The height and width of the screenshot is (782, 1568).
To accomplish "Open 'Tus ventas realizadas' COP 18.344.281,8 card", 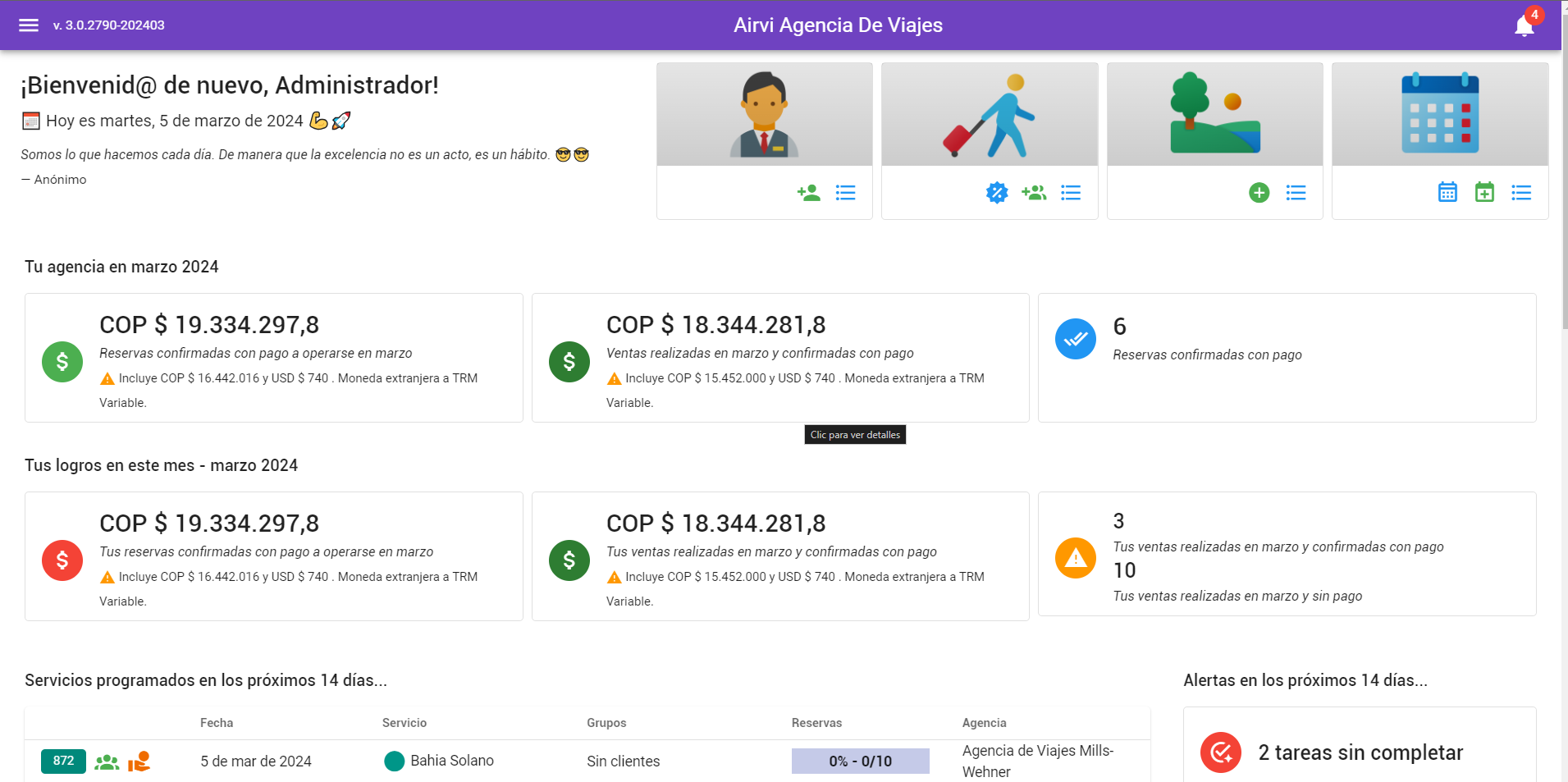I will pos(779,556).
